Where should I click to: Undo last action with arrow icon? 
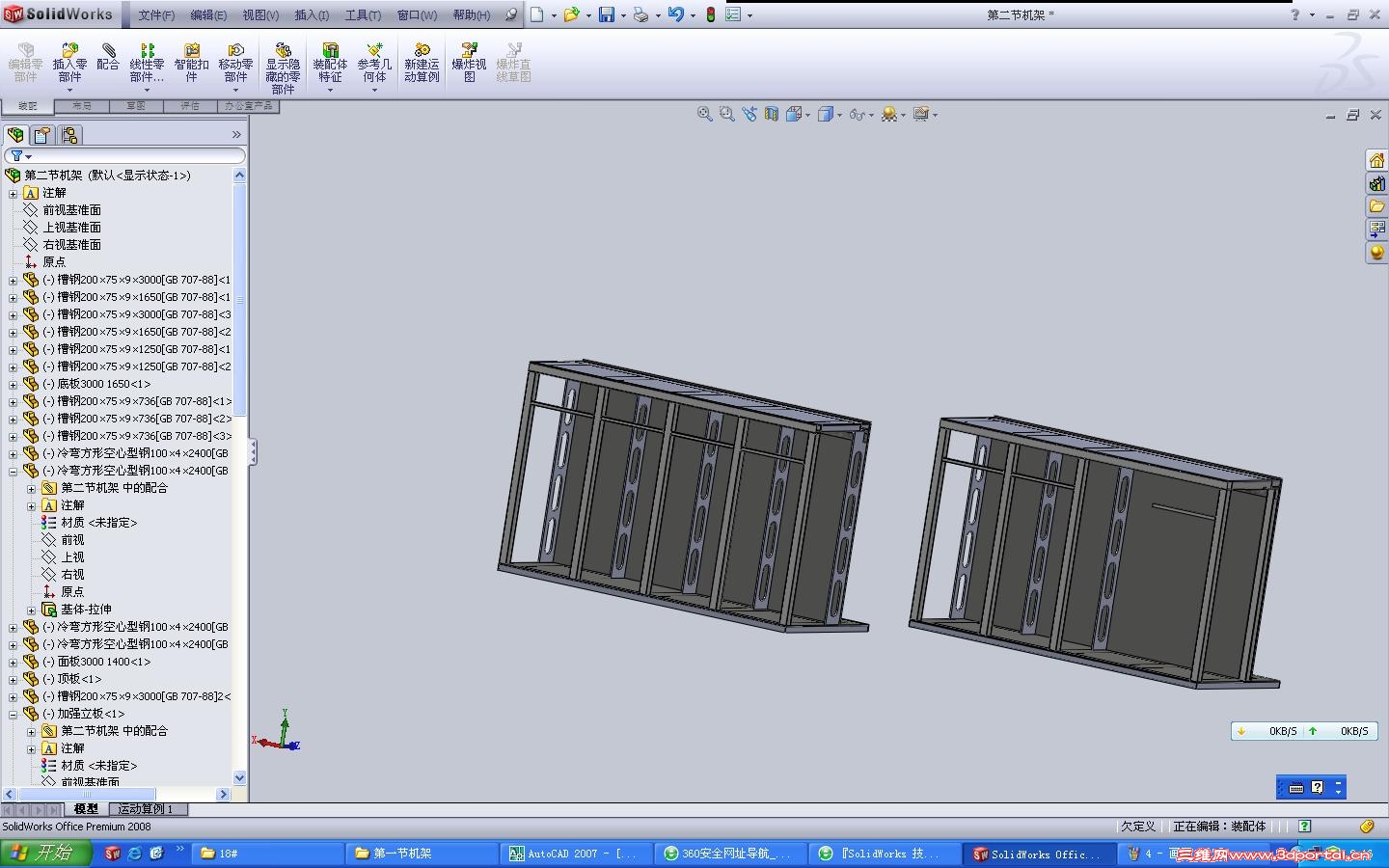pos(675,14)
